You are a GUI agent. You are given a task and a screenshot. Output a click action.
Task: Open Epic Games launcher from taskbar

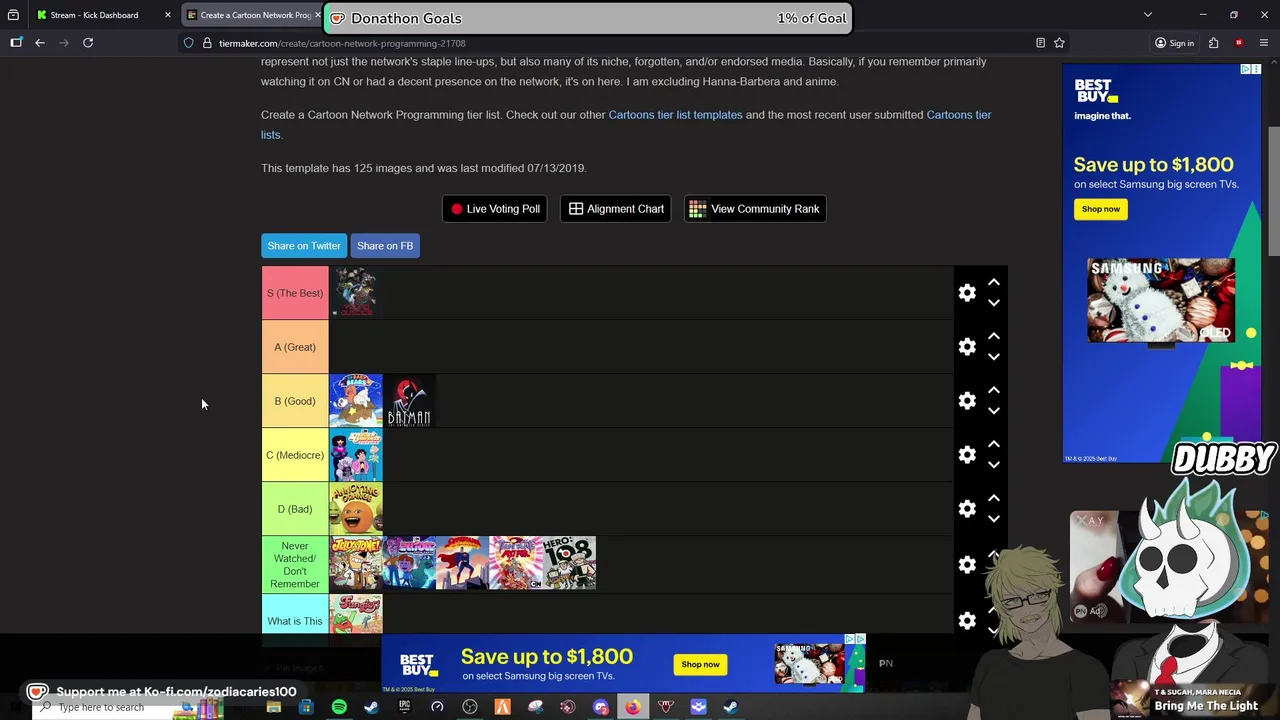tap(404, 707)
